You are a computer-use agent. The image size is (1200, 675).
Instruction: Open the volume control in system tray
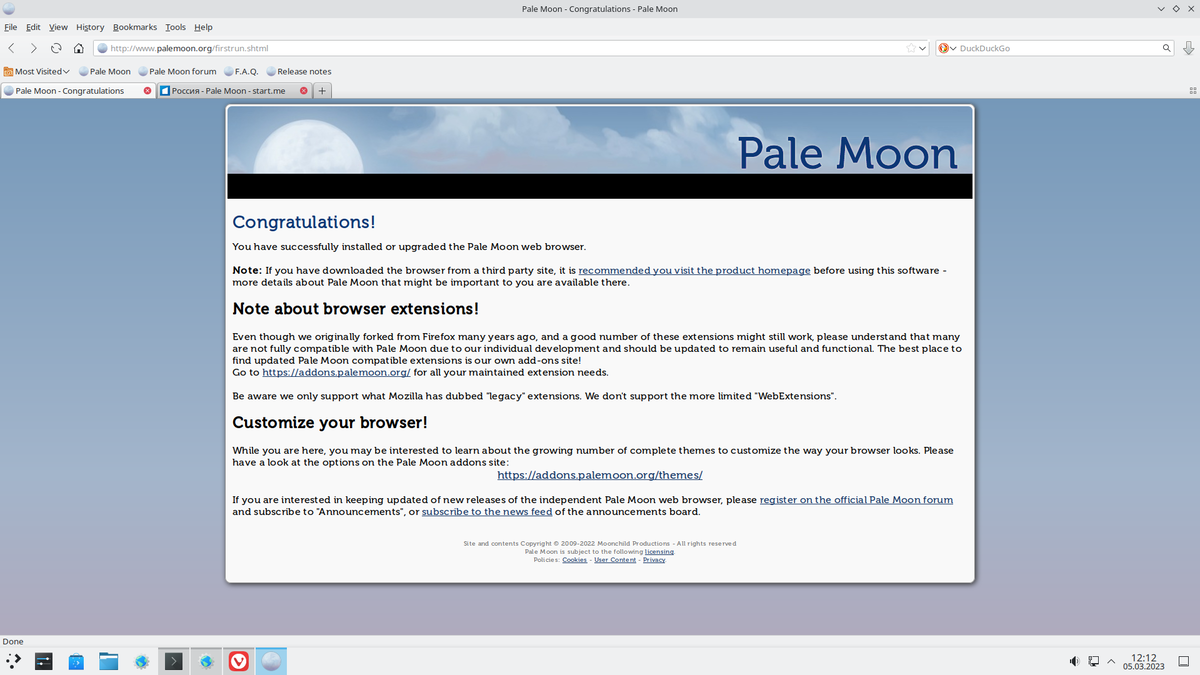(1074, 661)
